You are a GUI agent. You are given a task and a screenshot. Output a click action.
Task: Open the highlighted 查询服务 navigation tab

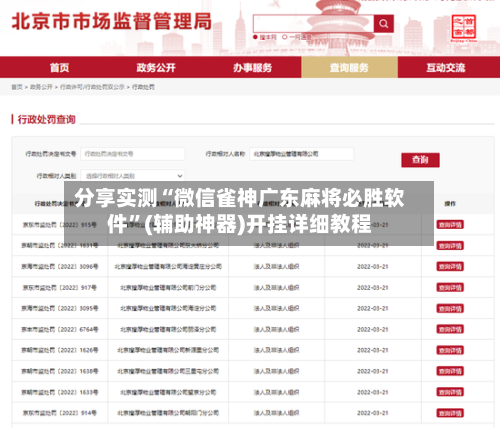349,67
